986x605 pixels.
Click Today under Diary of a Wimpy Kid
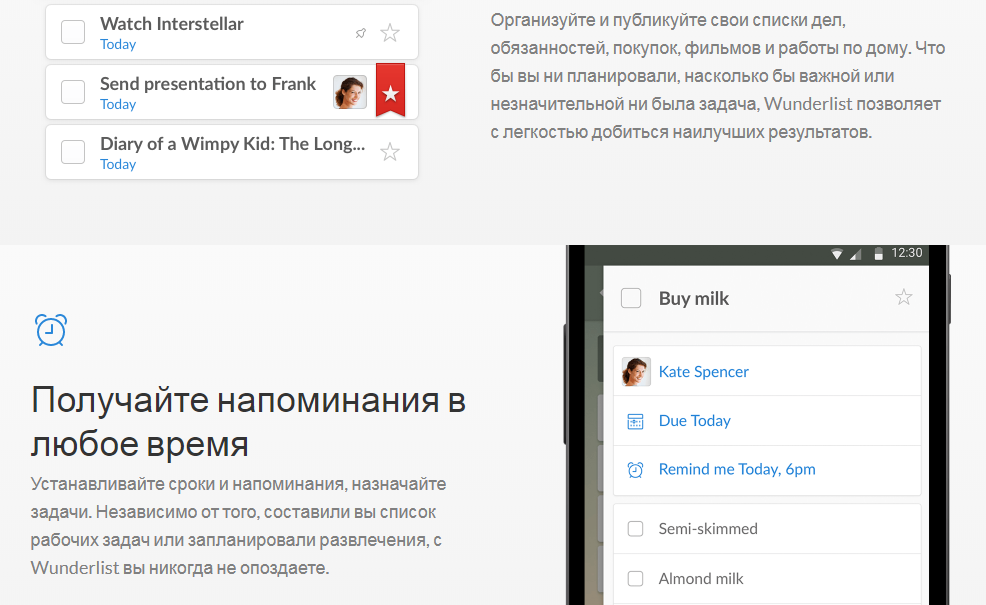click(x=118, y=163)
